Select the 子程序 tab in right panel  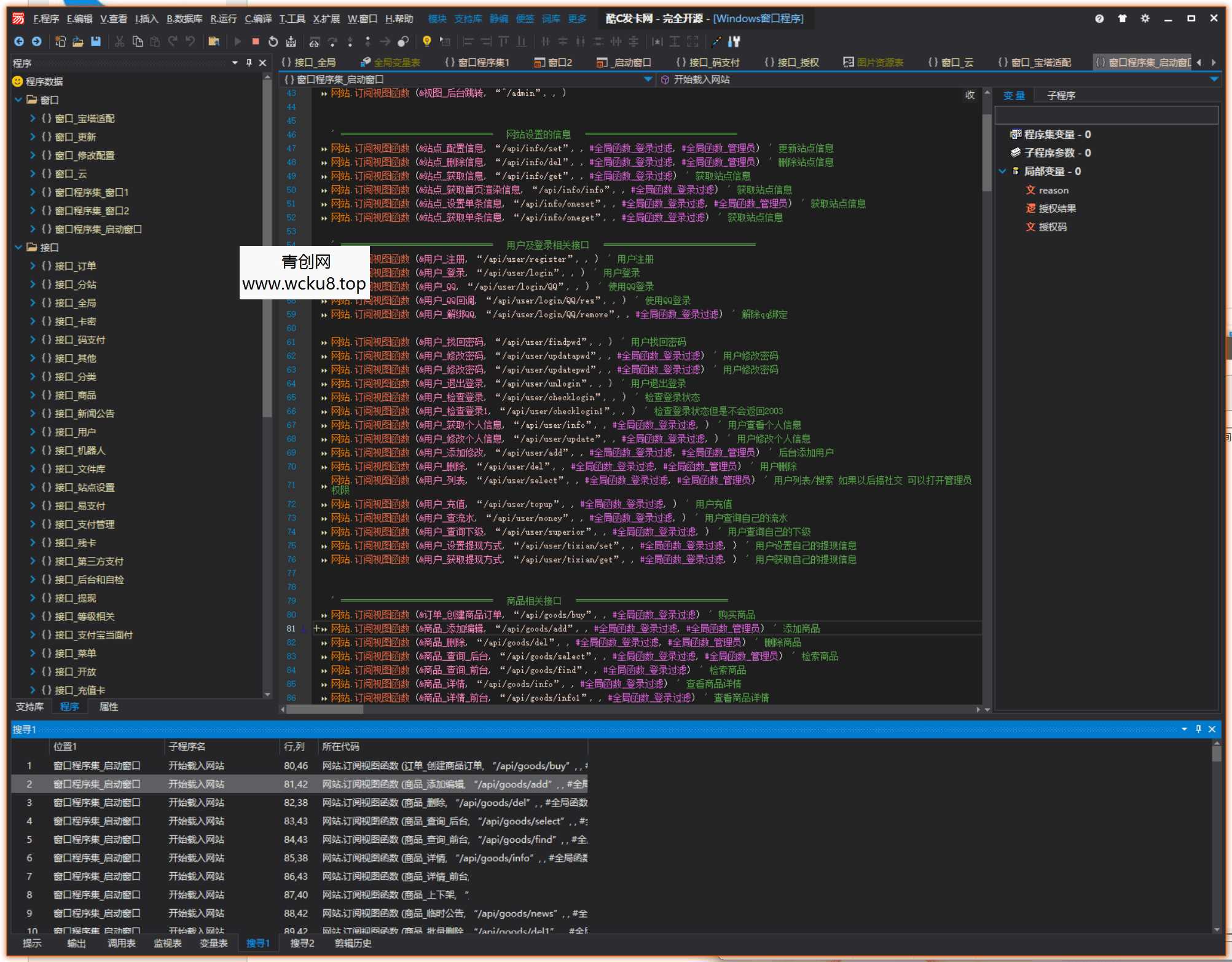[x=1061, y=95]
